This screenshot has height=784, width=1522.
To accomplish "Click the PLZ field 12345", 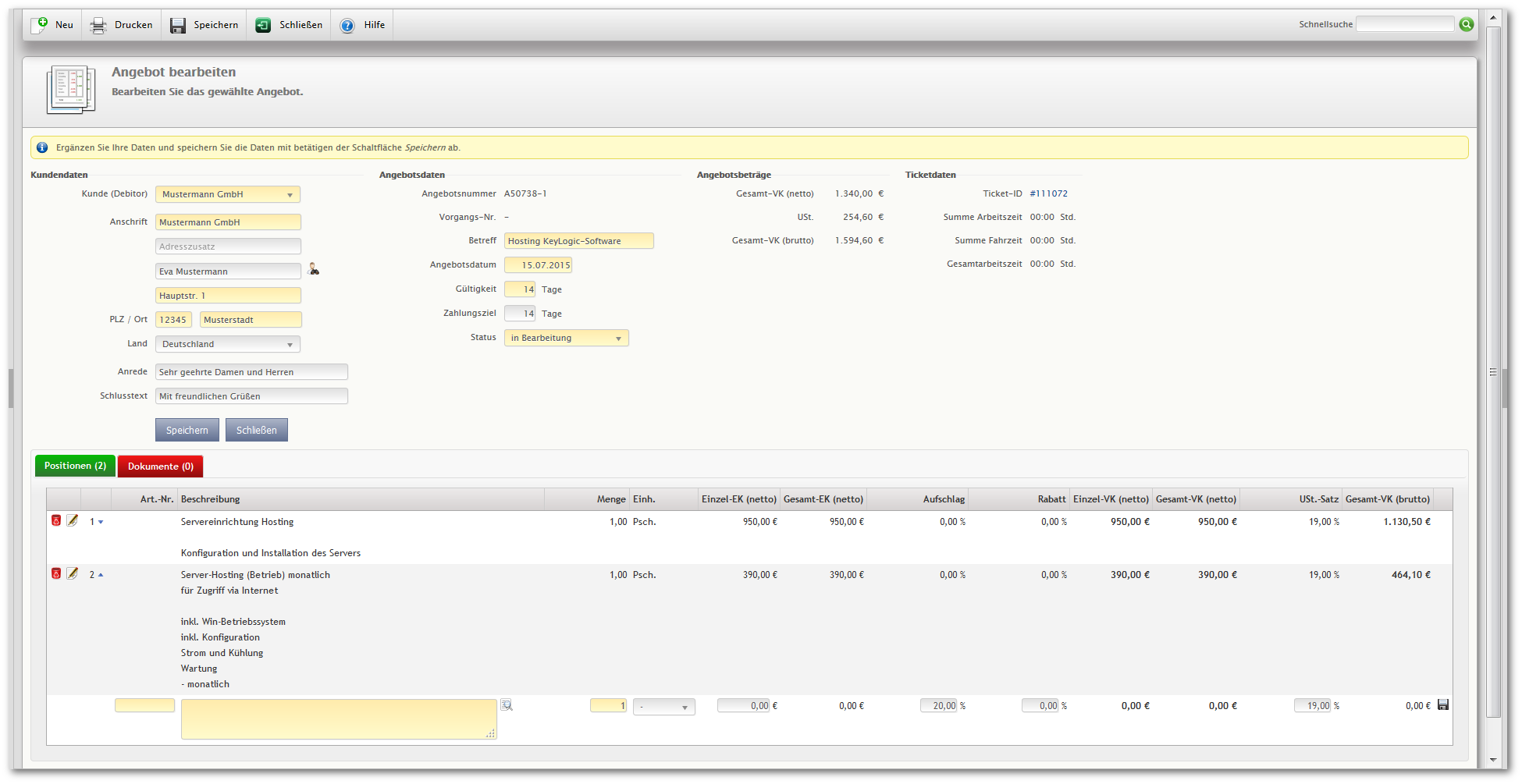I will pos(173,320).
